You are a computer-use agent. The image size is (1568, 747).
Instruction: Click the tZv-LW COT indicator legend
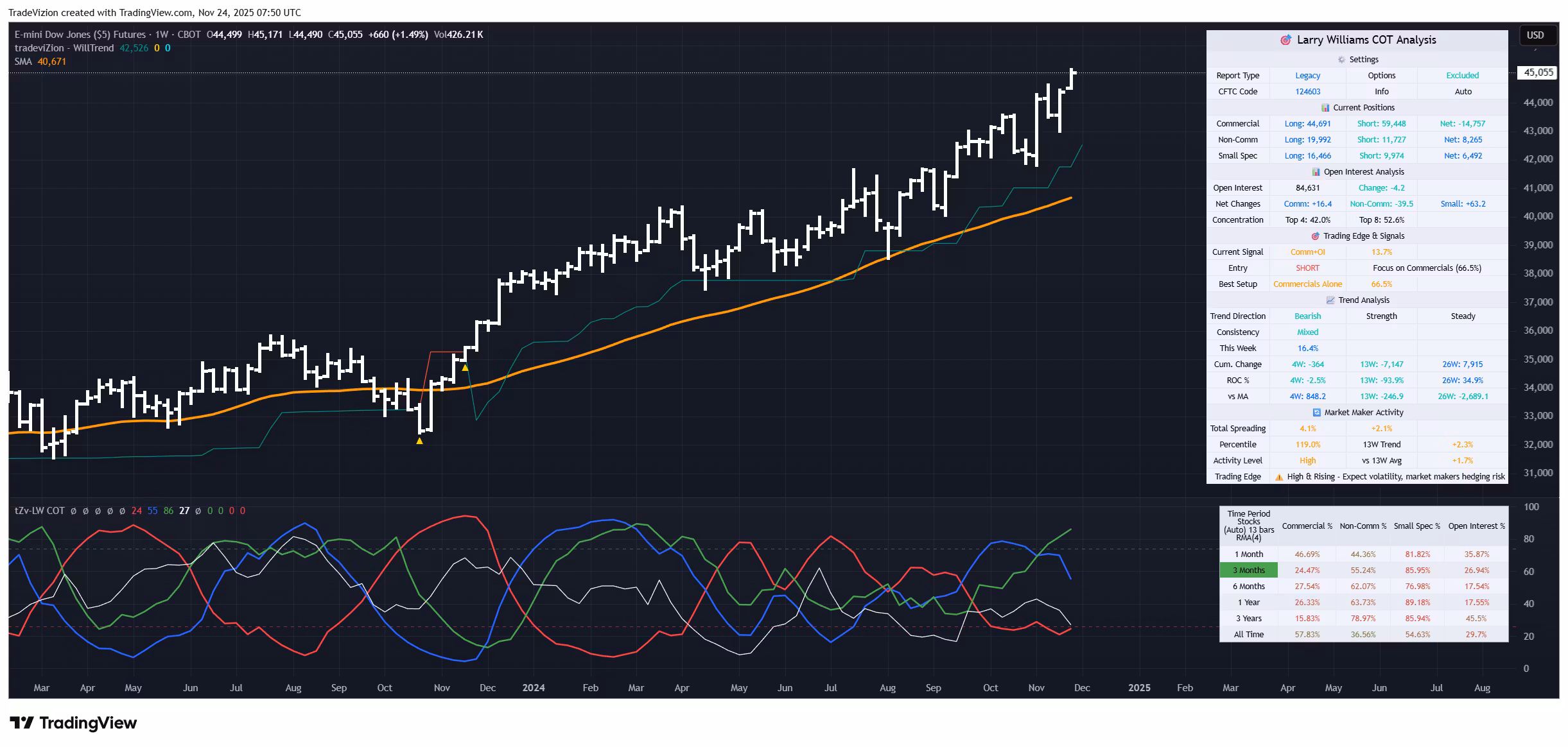[40, 511]
